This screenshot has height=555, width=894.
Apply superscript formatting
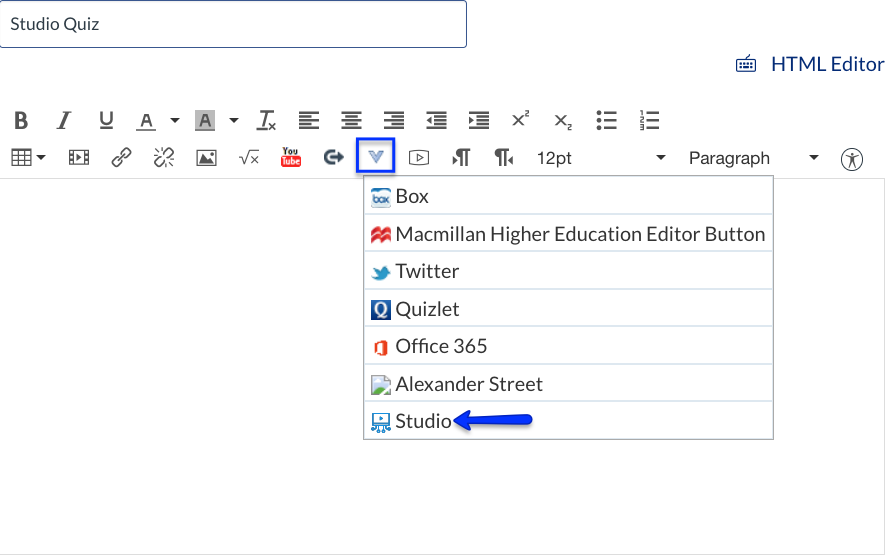point(520,119)
